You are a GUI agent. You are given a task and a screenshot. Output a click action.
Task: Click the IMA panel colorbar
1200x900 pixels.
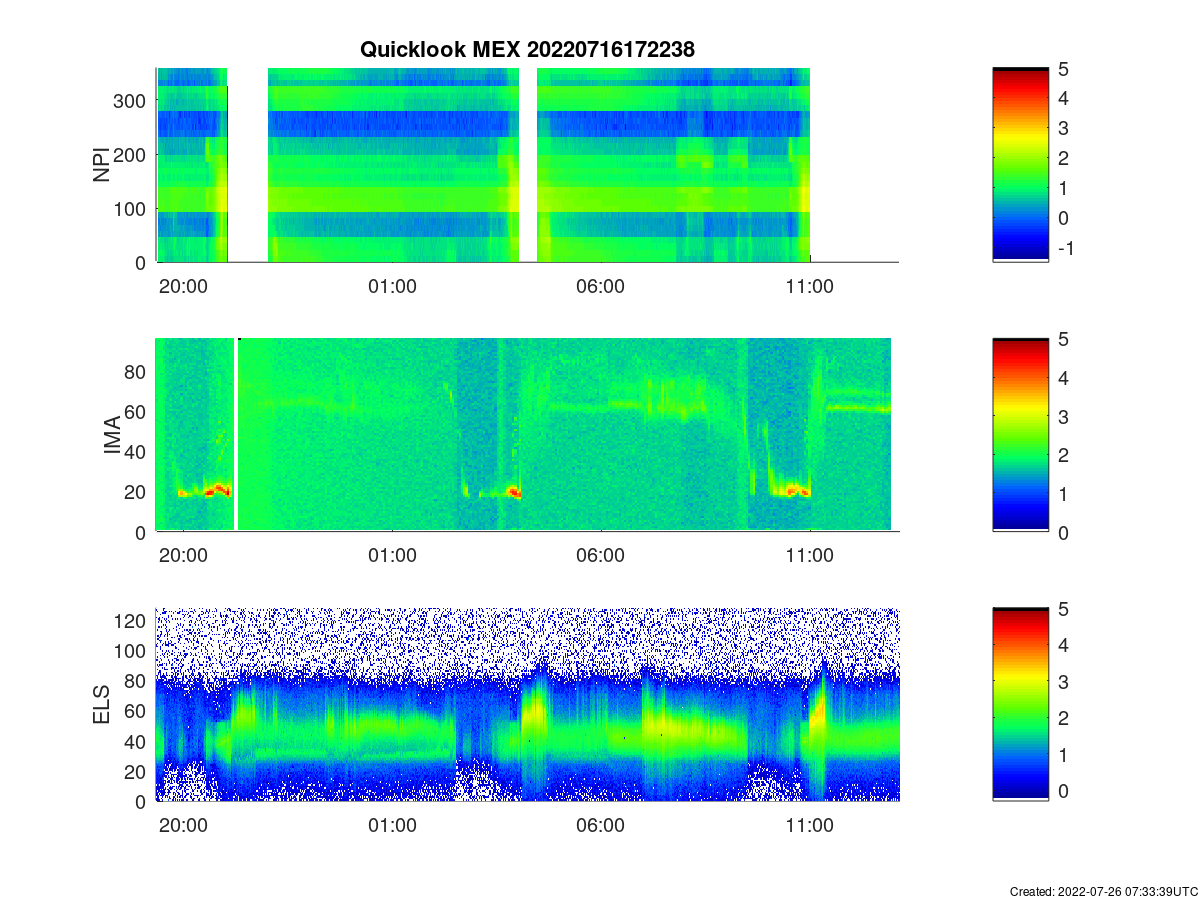[x=1020, y=435]
